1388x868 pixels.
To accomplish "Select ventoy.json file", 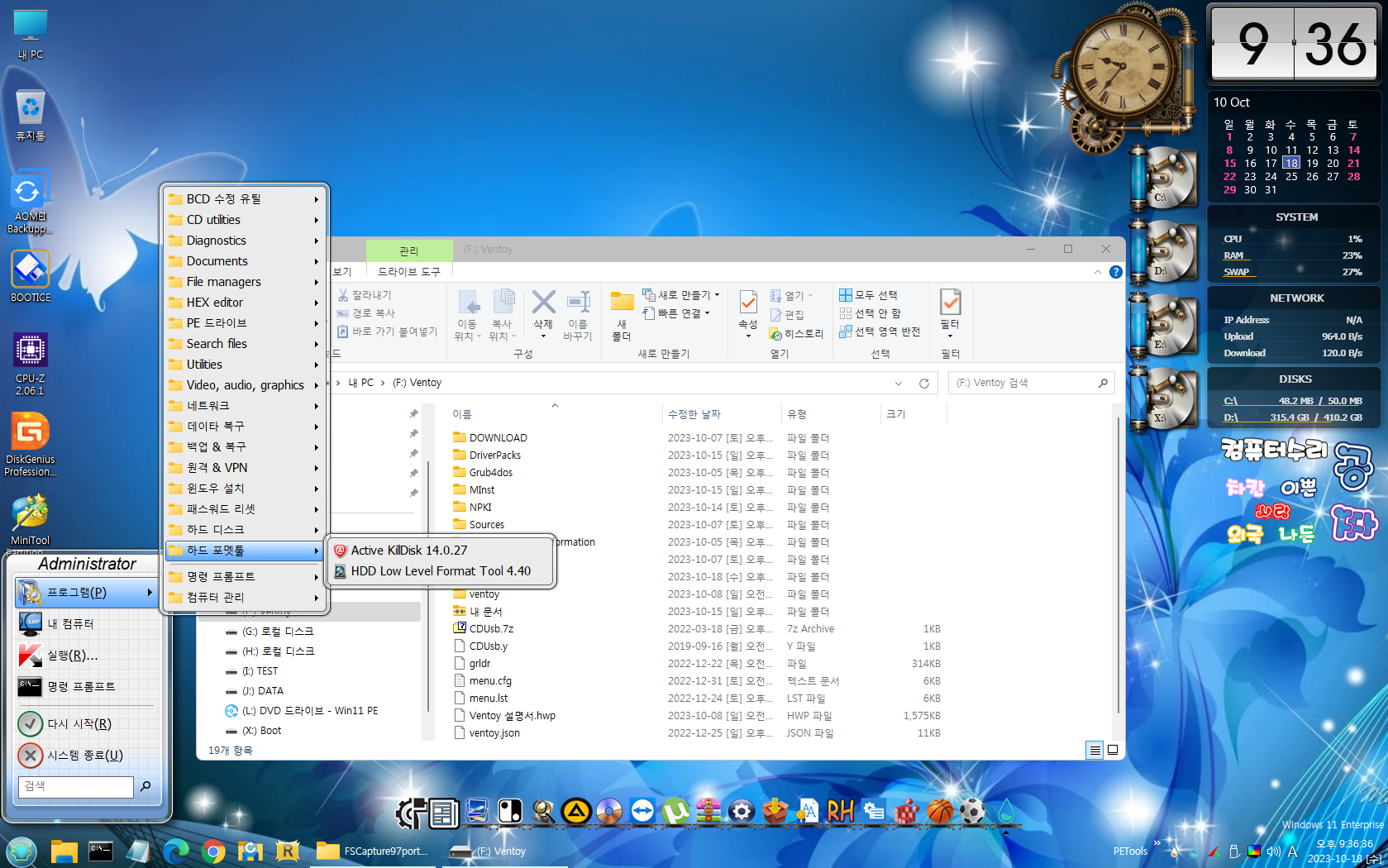I will pos(494,733).
